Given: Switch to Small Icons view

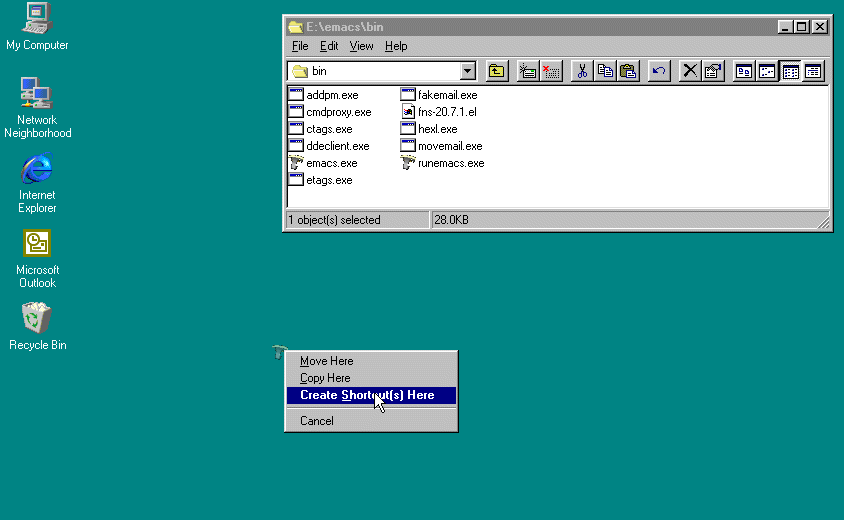Looking at the screenshot, I should [767, 71].
